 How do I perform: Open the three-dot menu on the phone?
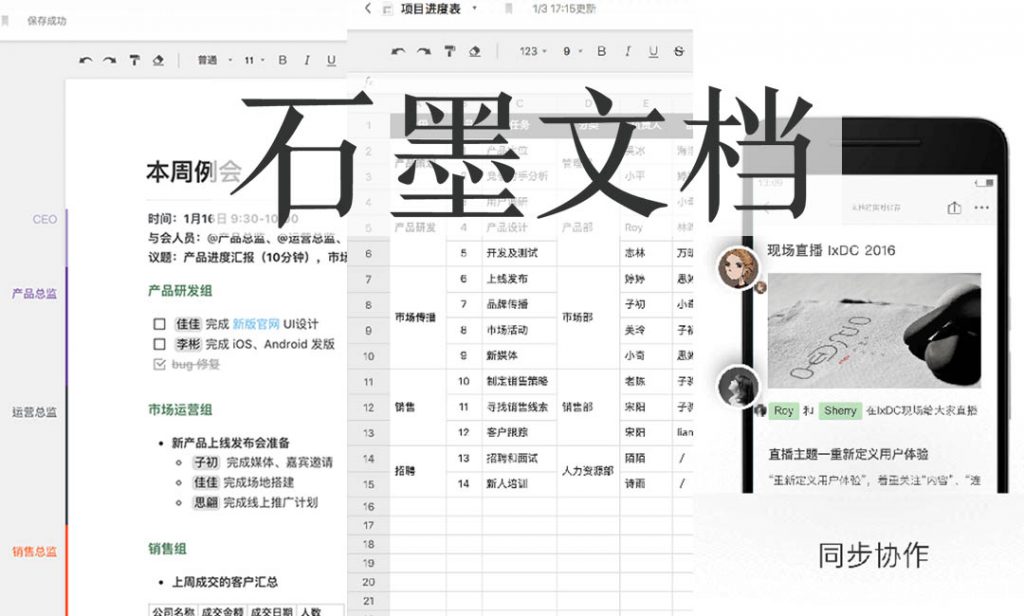pyautogui.click(x=982, y=208)
